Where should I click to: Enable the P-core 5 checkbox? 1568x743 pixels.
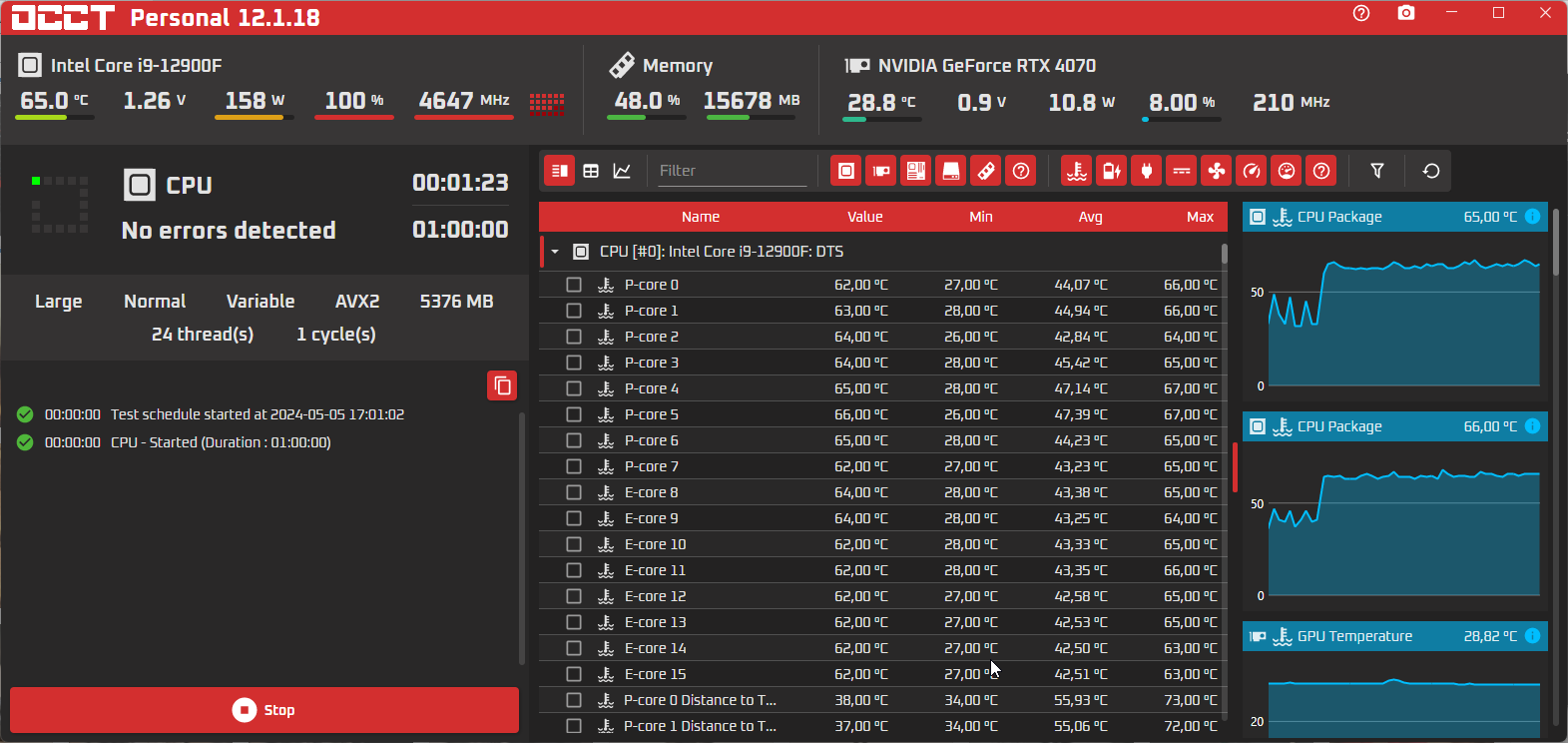[574, 414]
